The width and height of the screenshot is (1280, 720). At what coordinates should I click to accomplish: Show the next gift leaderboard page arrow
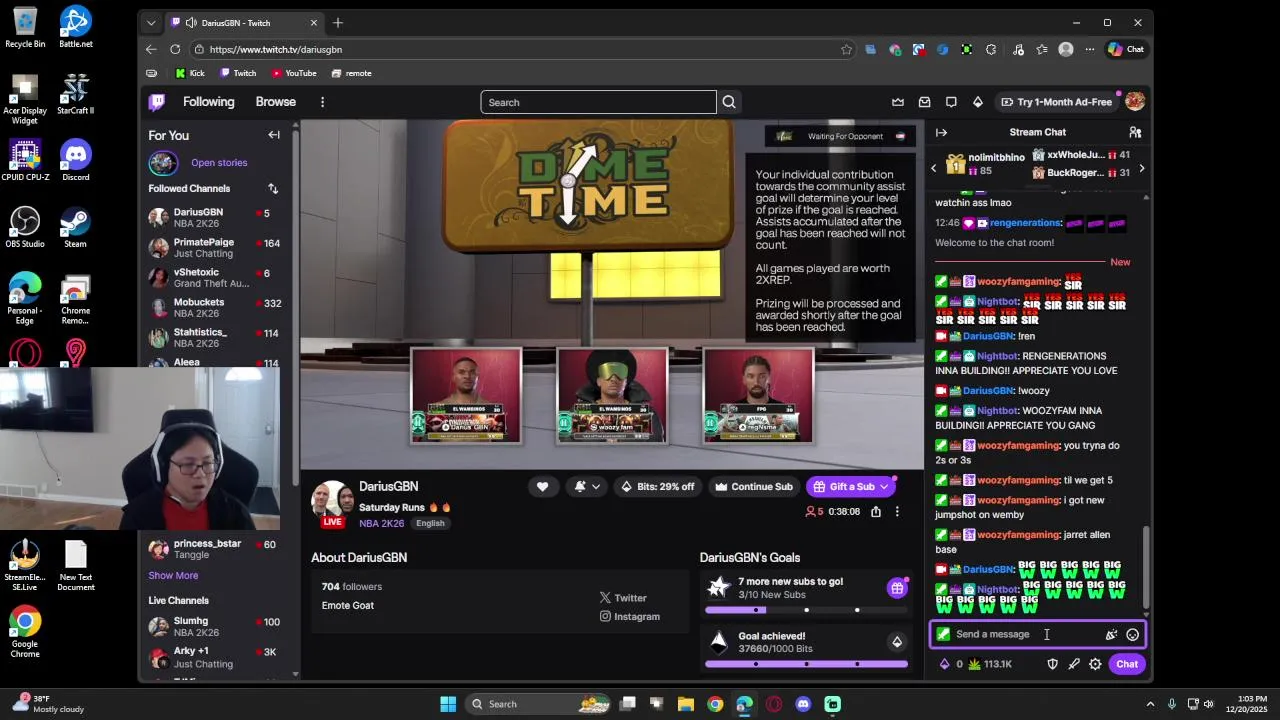coord(1142,168)
